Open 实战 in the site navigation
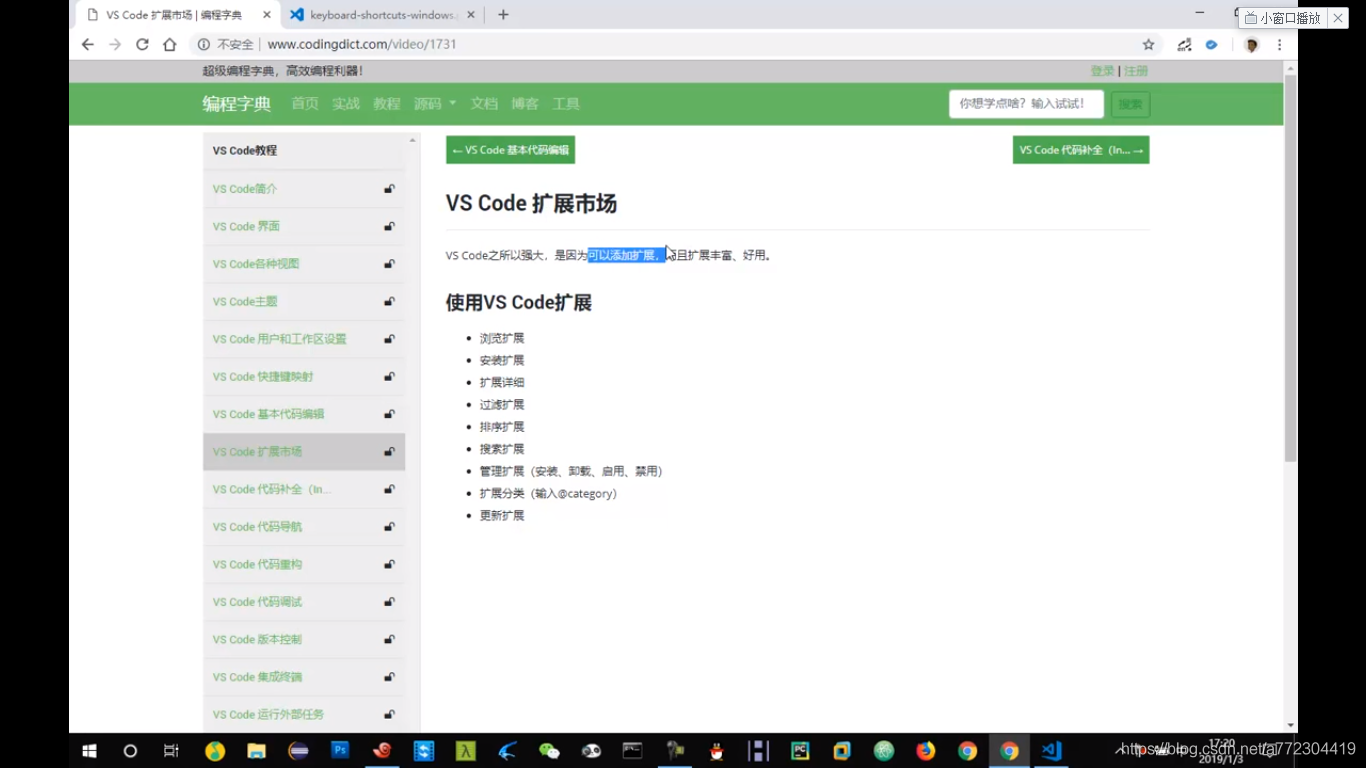 pos(346,104)
